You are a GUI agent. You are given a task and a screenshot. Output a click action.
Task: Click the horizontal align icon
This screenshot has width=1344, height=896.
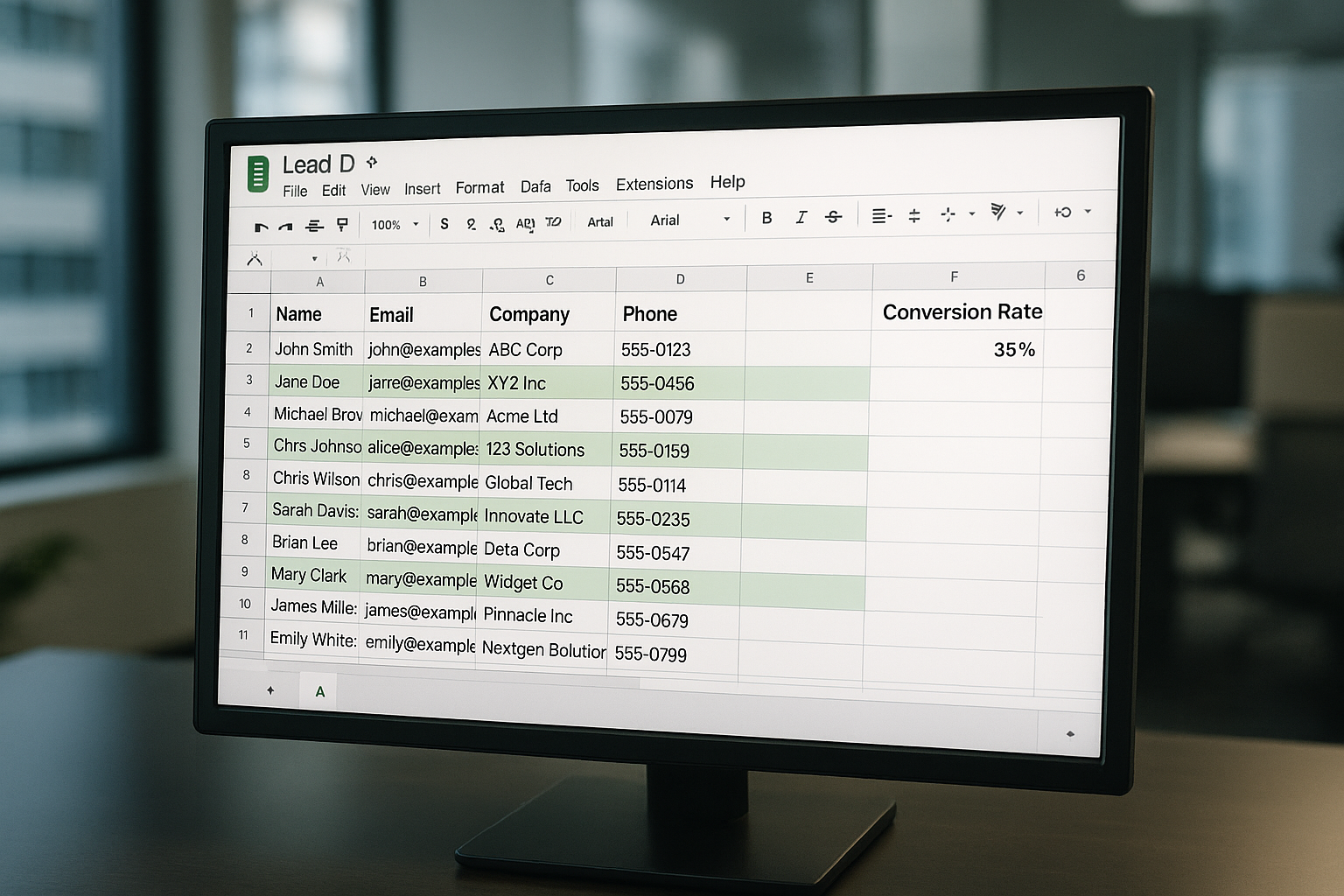pyautogui.click(x=882, y=215)
